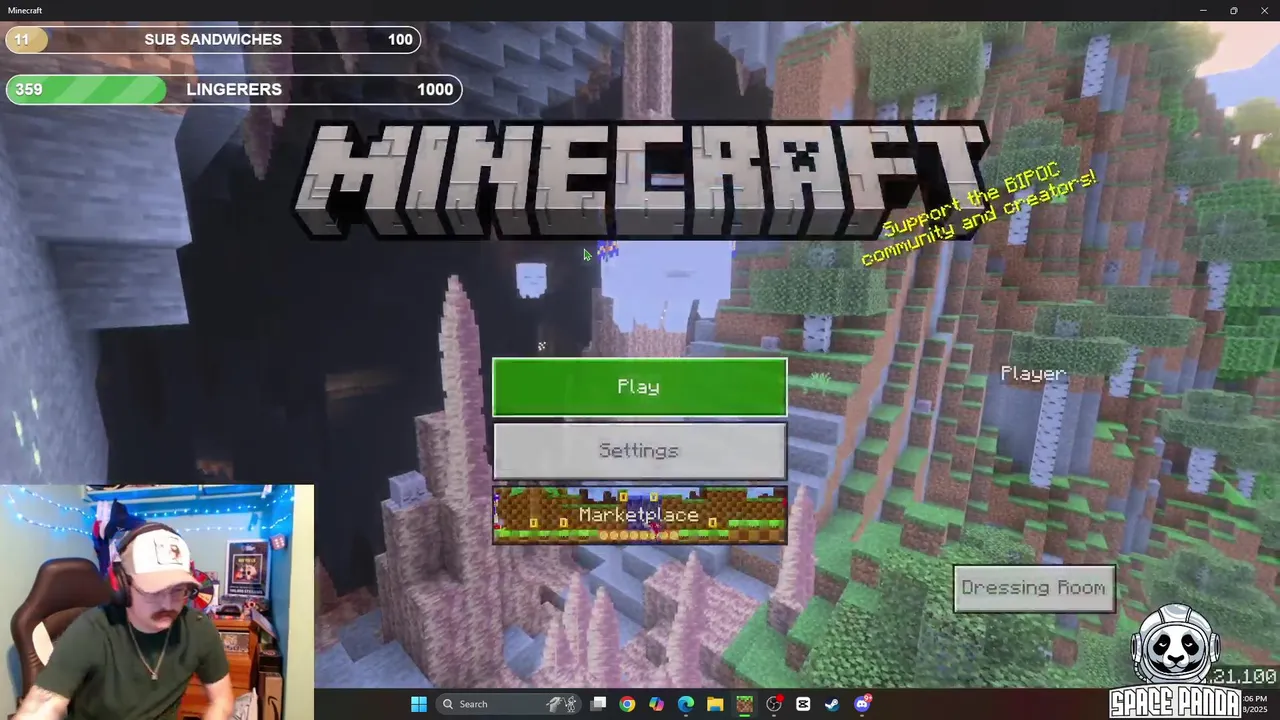
Task: Select Minecraft icon in taskbar
Action: coord(744,704)
